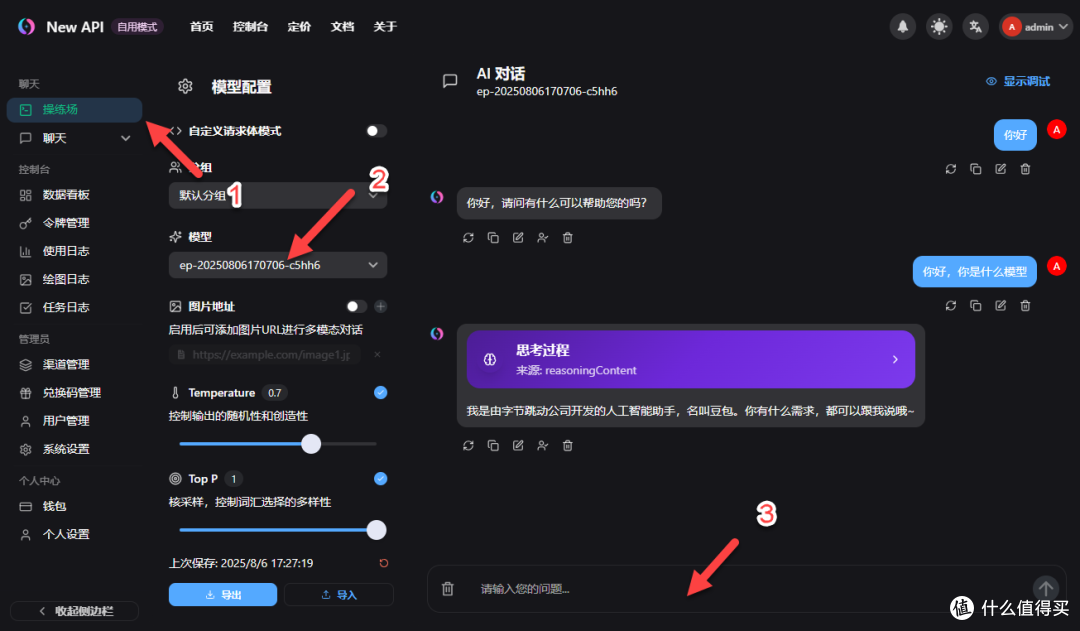This screenshot has height=631, width=1080.
Task: Copy the first user message "你好"
Action: pyautogui.click(x=975, y=169)
